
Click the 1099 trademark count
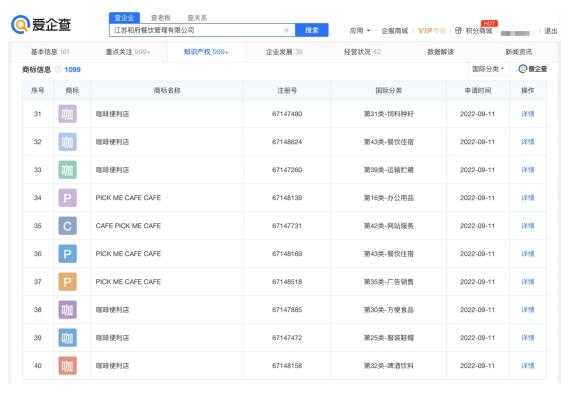point(72,69)
